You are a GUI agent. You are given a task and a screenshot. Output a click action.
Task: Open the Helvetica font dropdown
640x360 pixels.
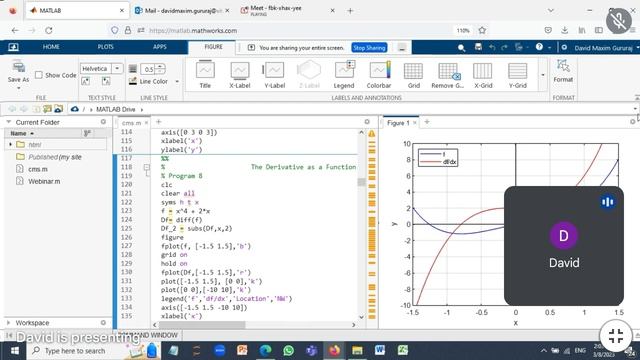[x=117, y=69]
